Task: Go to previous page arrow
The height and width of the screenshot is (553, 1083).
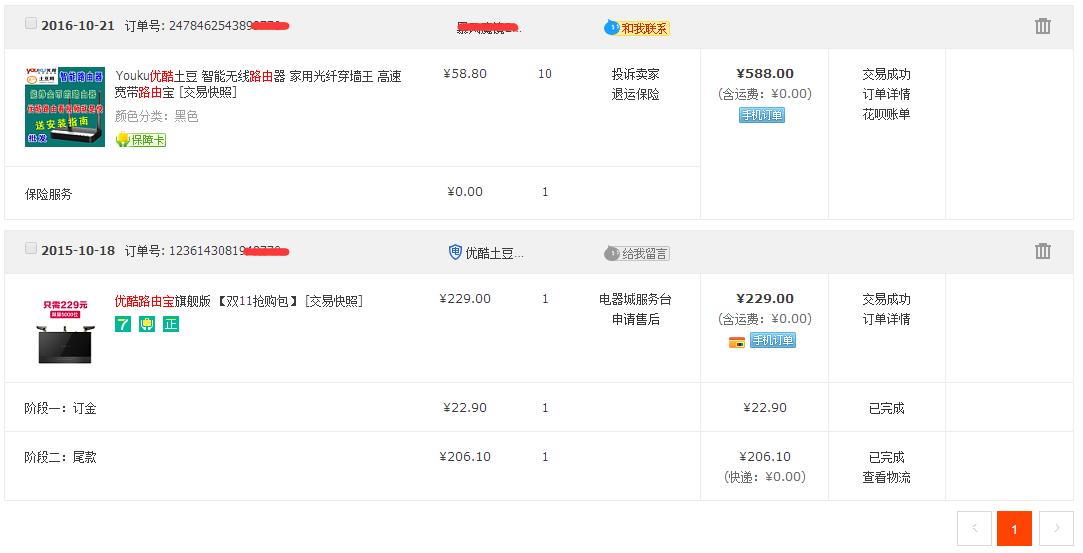Action: [974, 528]
